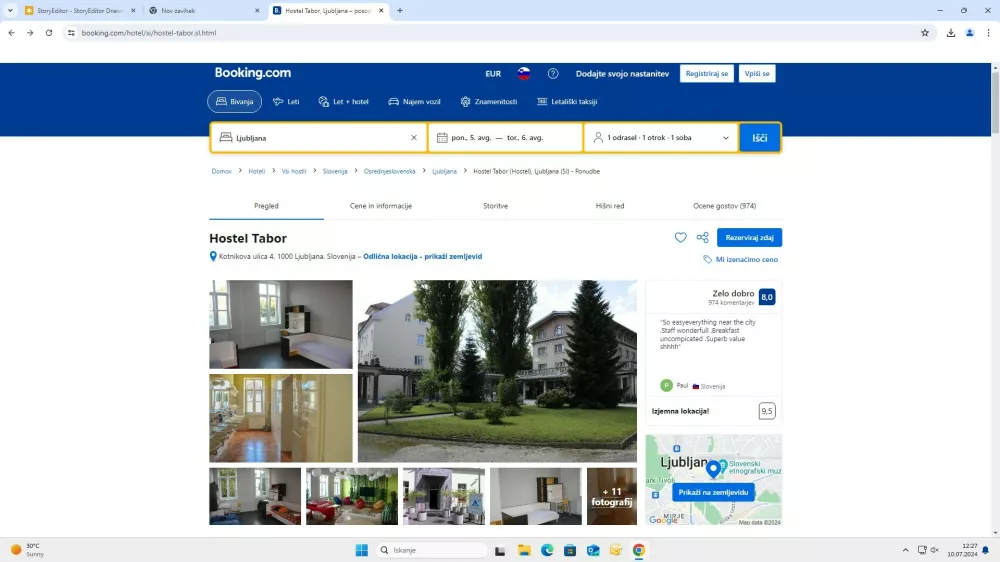Viewport: 1000px width, 562px height.
Task: Open the EUR currency selector
Action: [493, 74]
